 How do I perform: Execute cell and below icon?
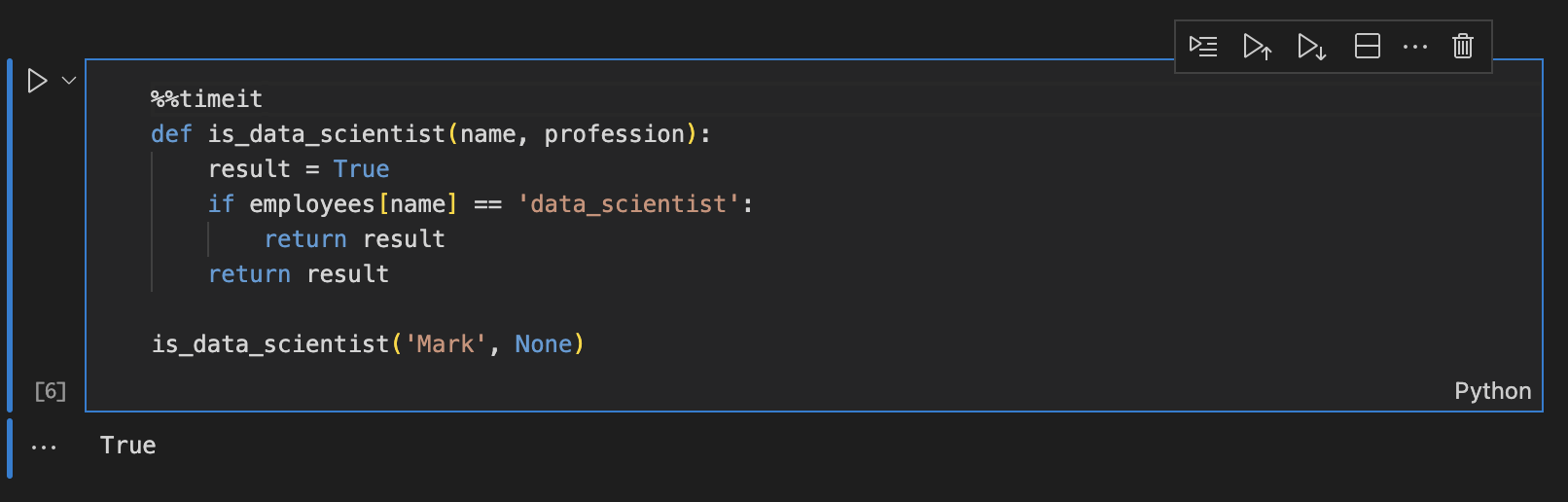(1312, 46)
